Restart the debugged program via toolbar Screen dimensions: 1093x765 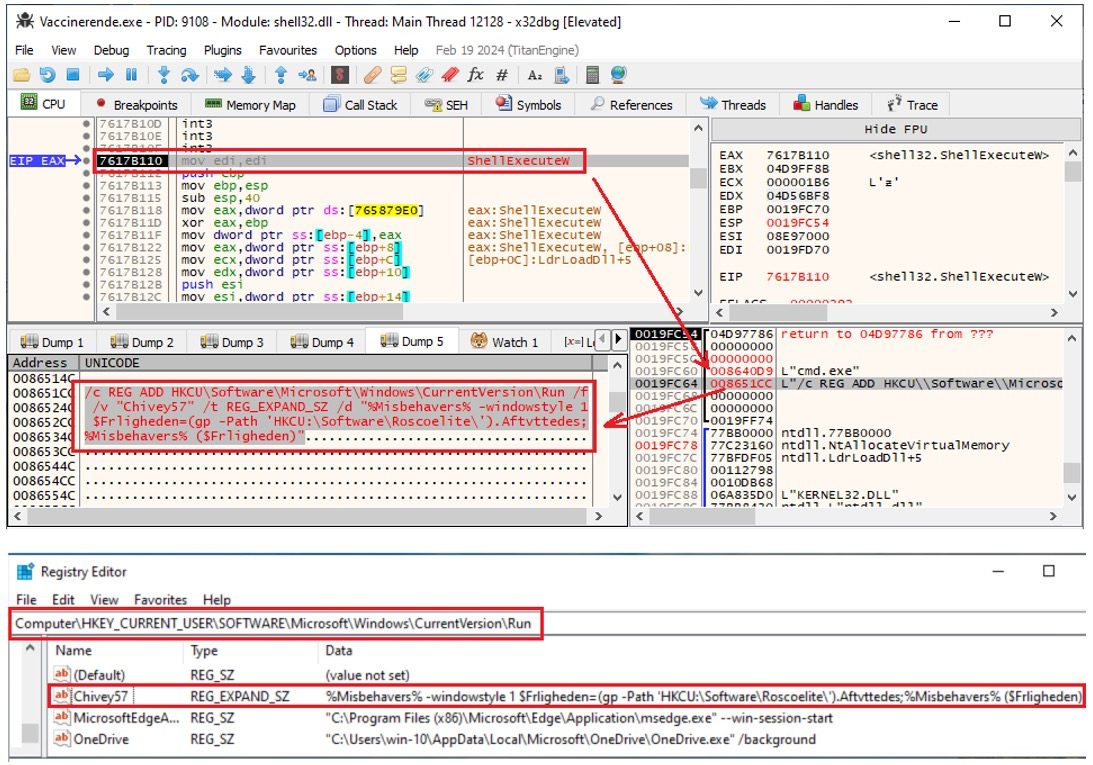pos(47,75)
